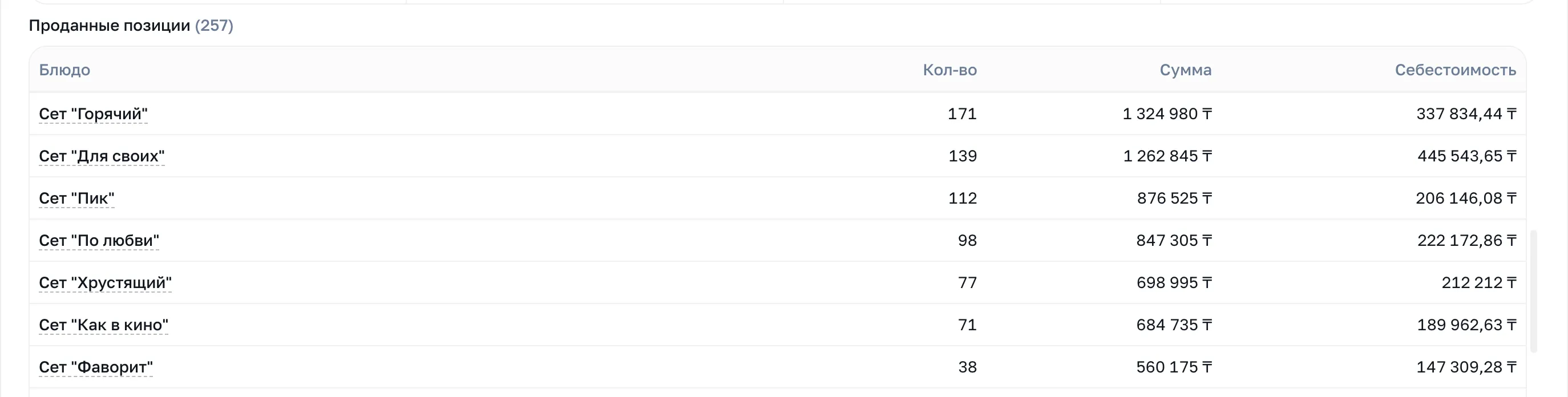The image size is (1568, 397).
Task: Open the Сет "Как в кино" dish link
Action: coord(103,325)
